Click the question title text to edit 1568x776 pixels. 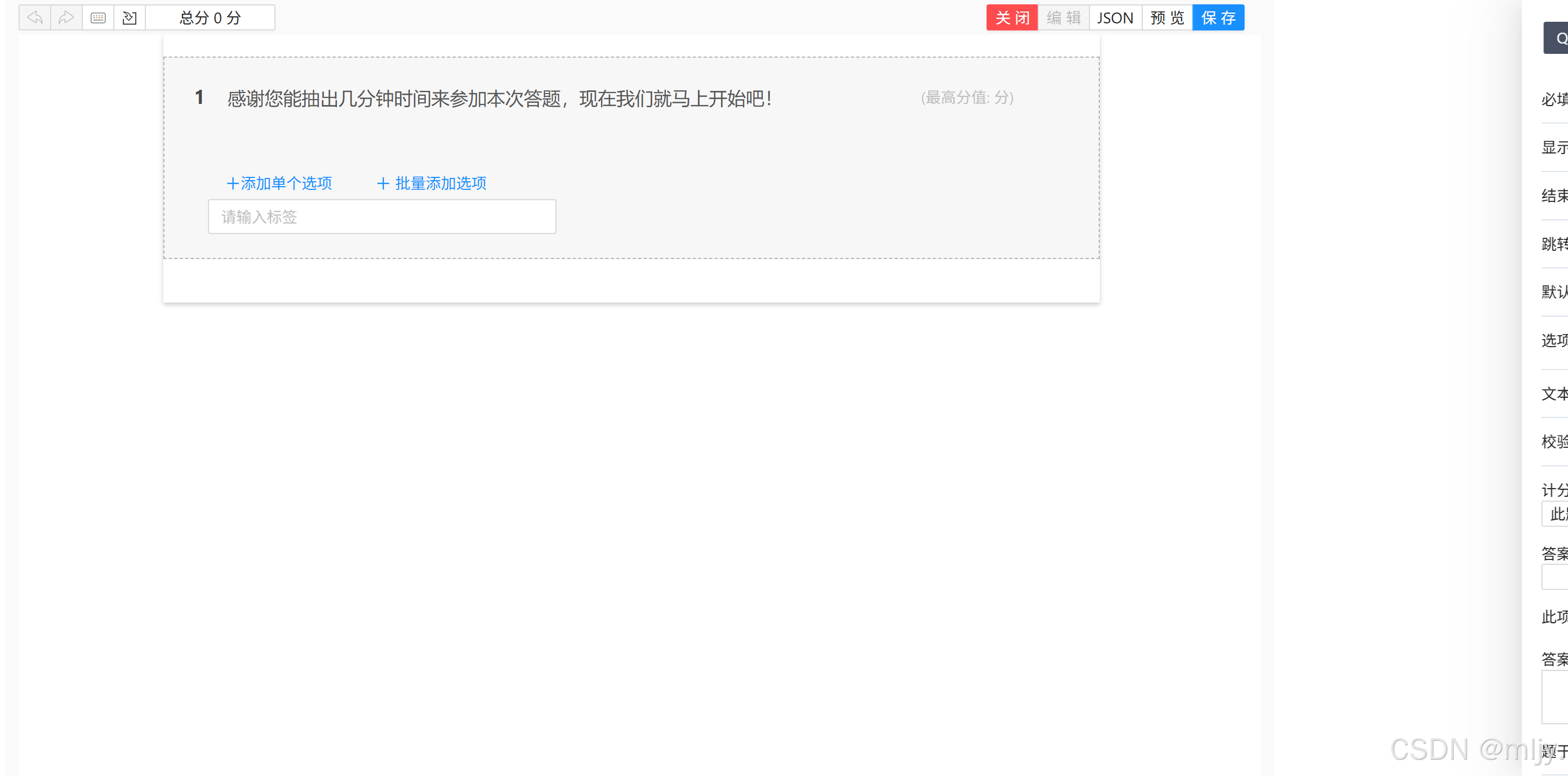click(x=499, y=98)
